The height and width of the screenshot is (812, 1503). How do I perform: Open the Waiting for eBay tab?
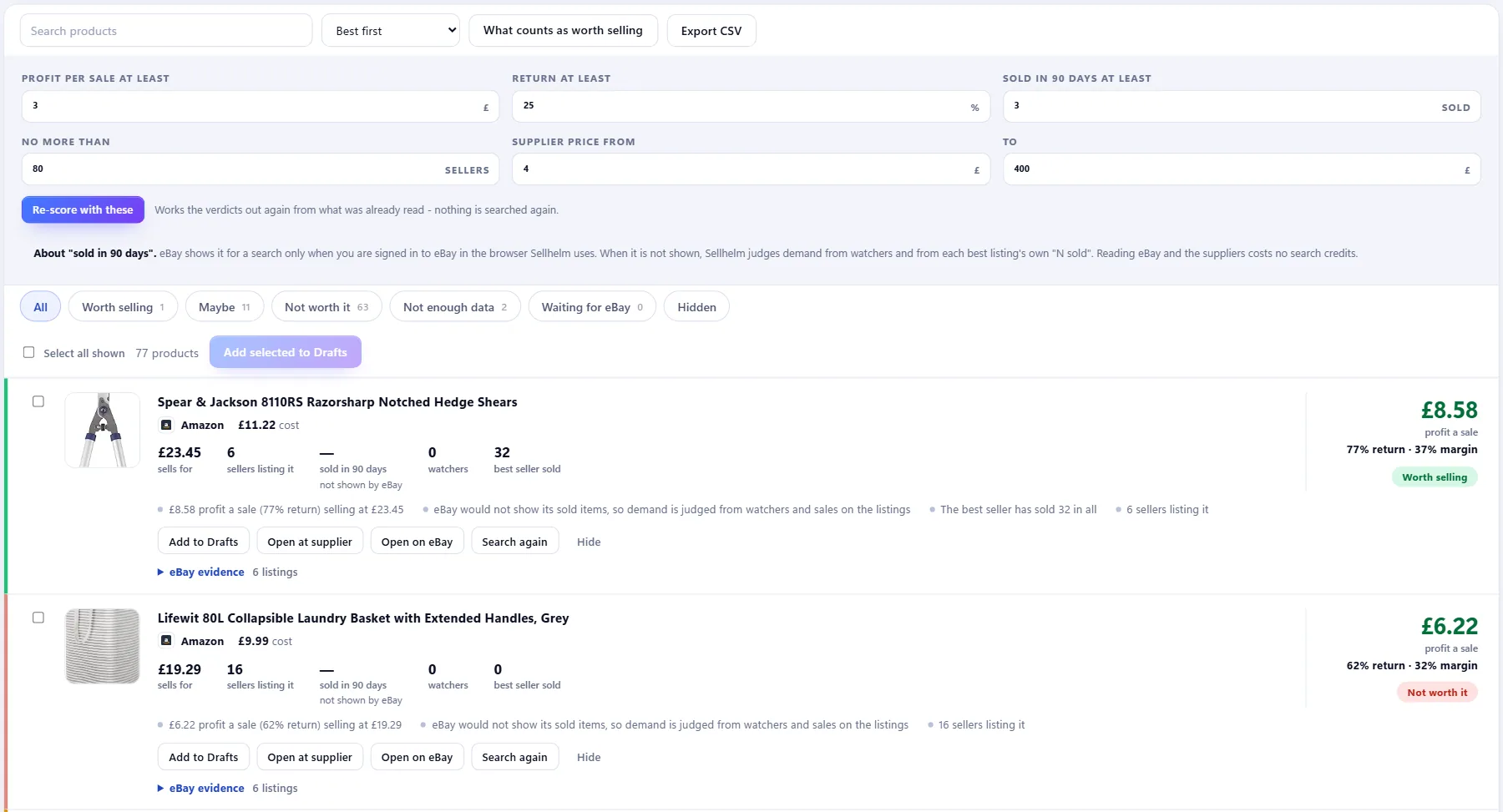pyautogui.click(x=592, y=307)
